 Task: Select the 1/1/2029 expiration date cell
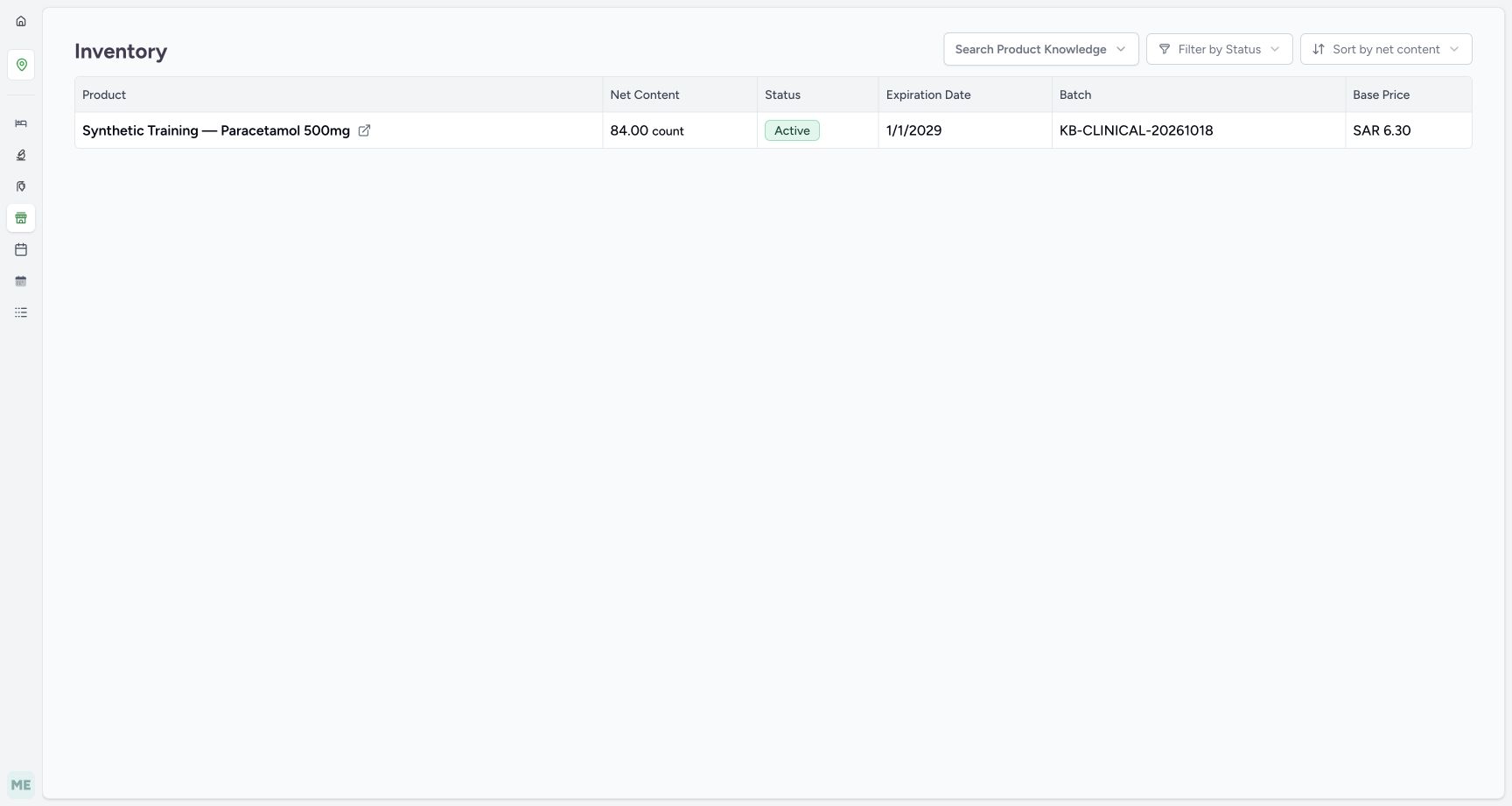click(x=965, y=130)
